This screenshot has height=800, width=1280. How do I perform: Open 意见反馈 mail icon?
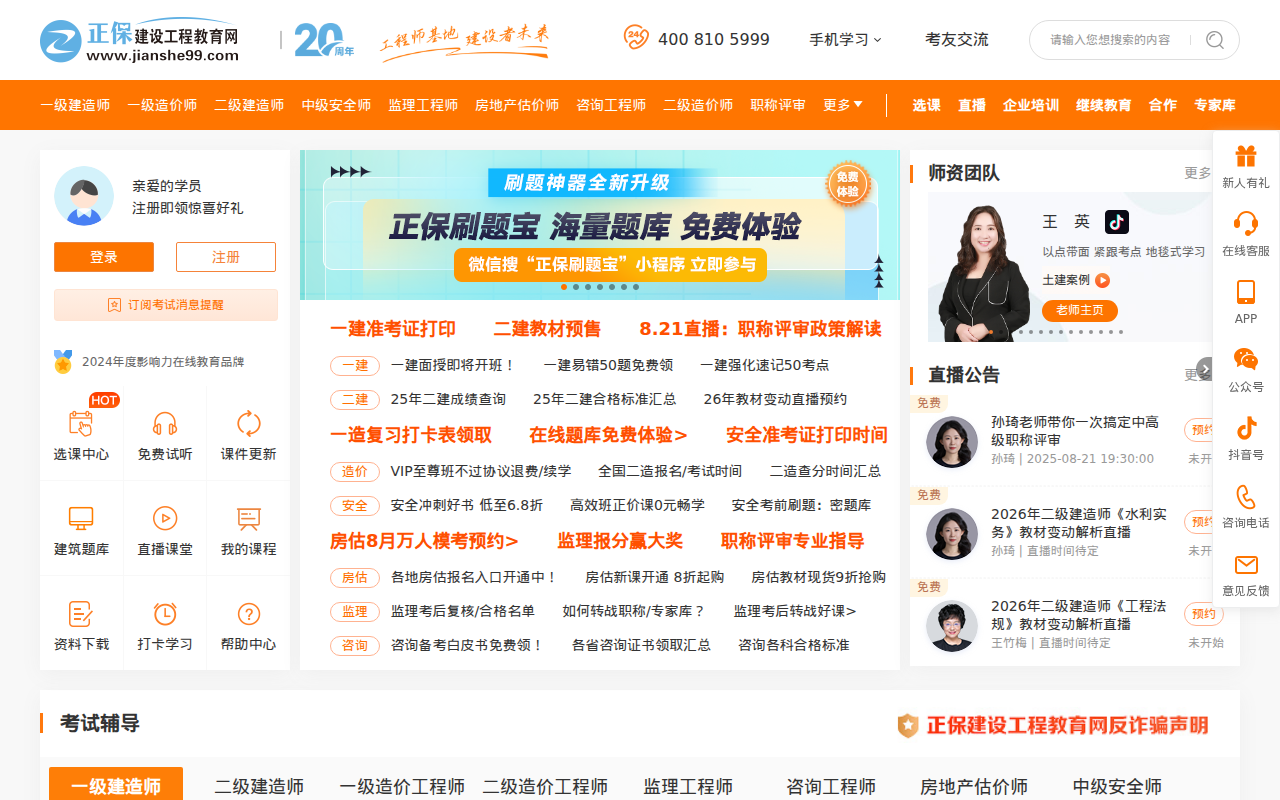(1245, 564)
